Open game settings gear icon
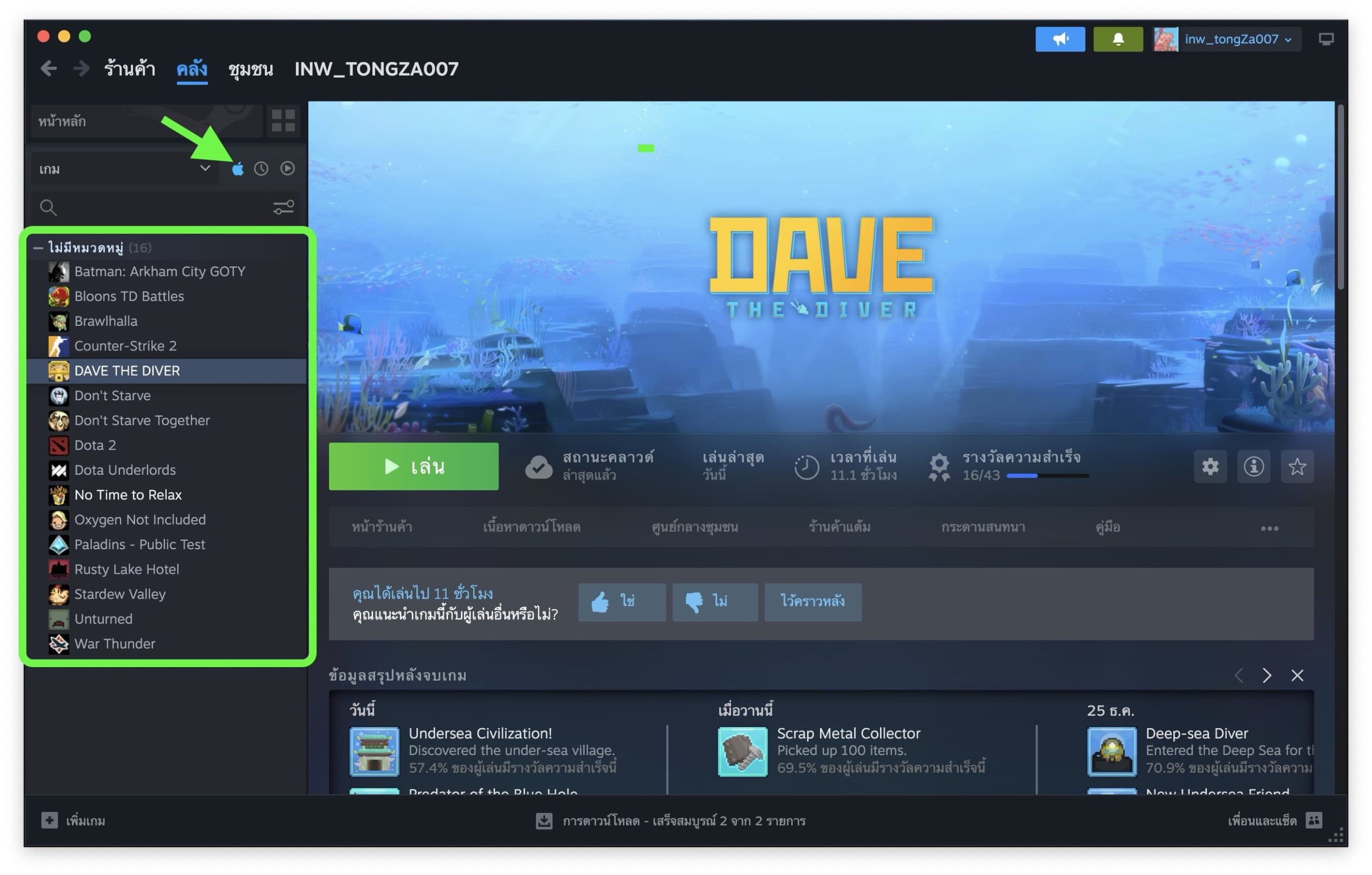 click(x=1210, y=467)
